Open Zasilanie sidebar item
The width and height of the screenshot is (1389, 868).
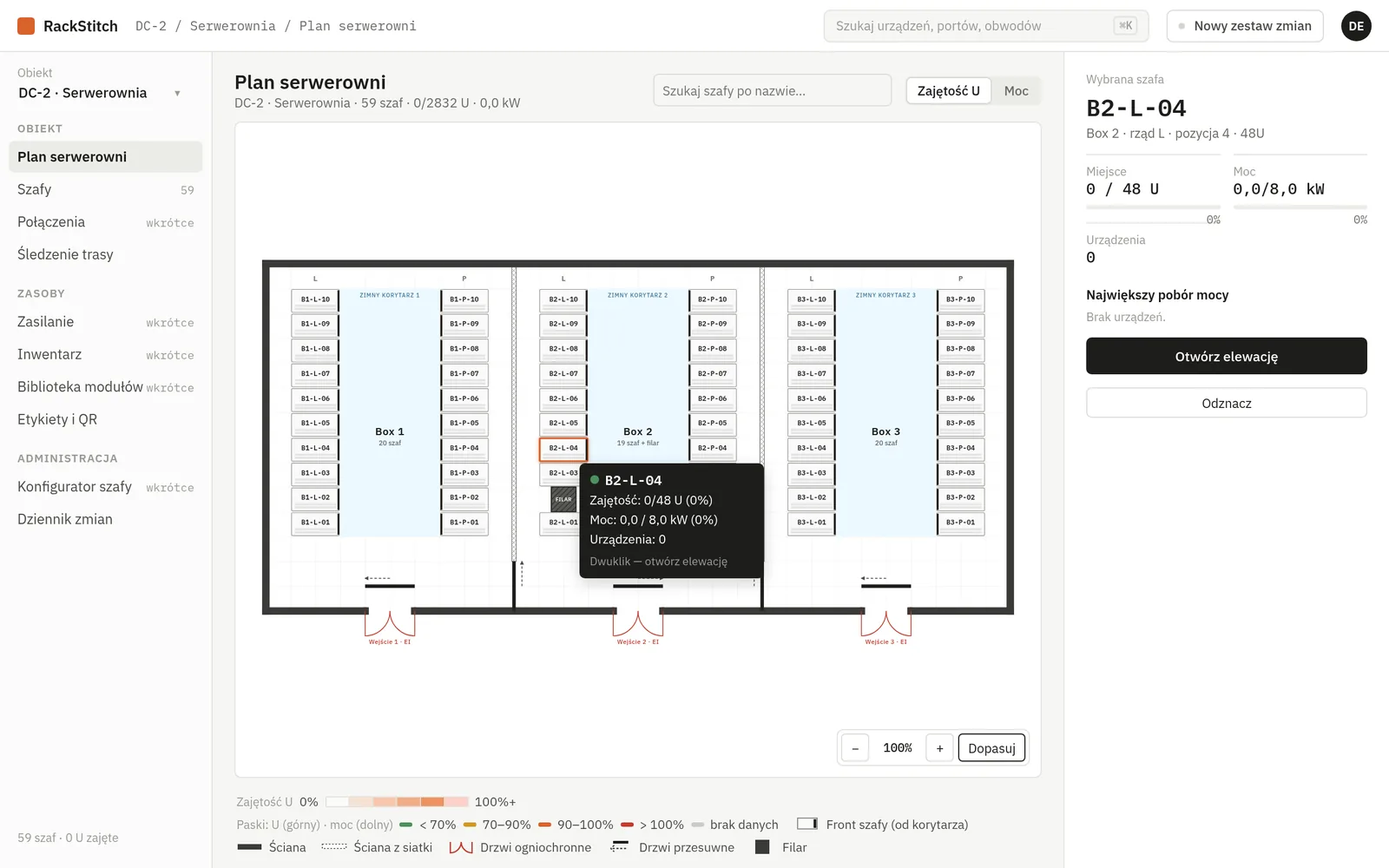(x=105, y=322)
